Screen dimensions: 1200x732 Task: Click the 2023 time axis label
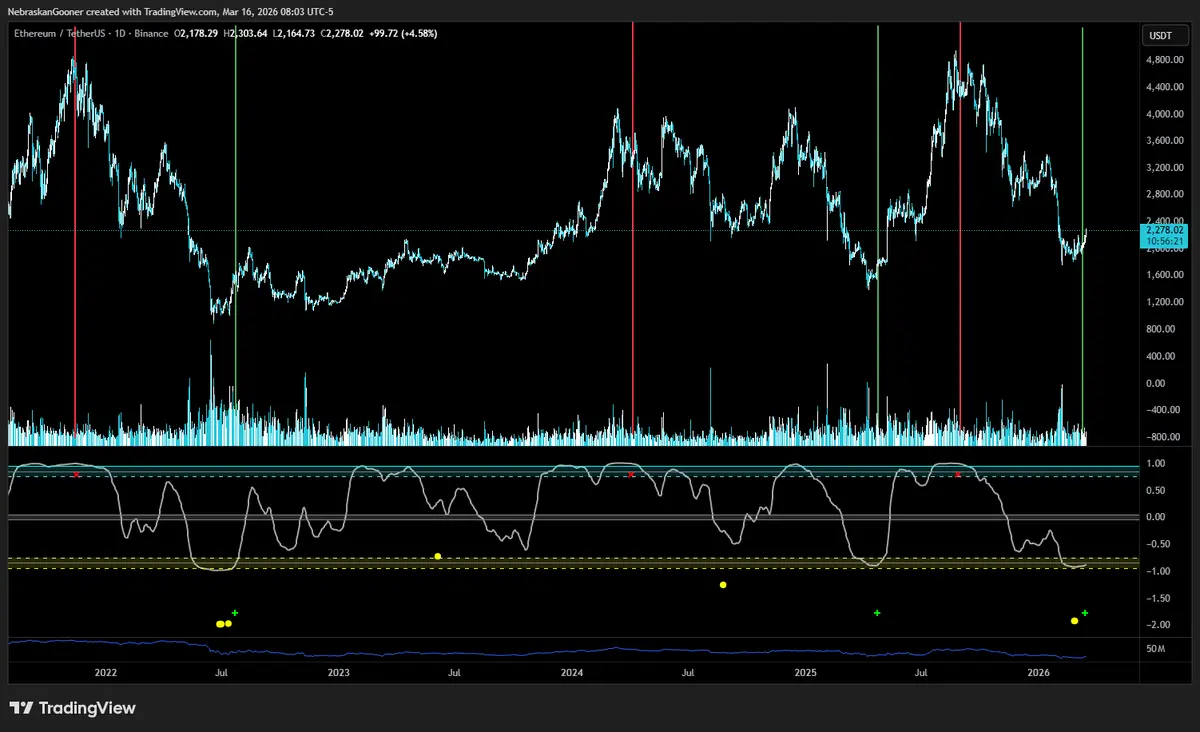[339, 675]
